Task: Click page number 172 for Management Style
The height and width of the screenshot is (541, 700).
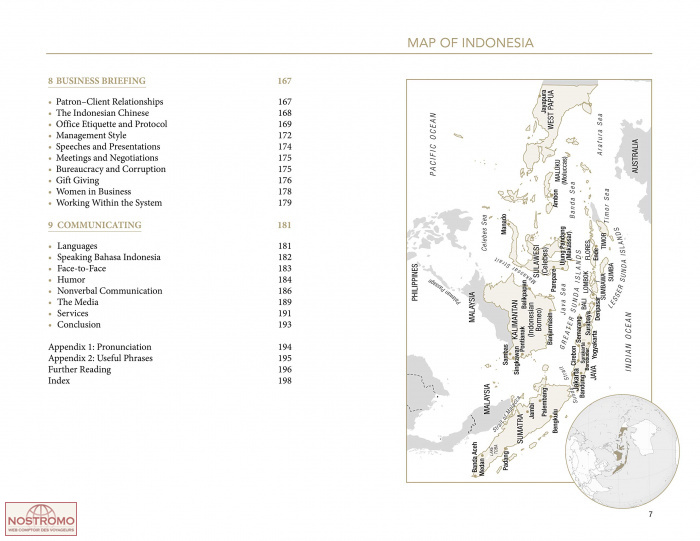Action: coord(284,135)
